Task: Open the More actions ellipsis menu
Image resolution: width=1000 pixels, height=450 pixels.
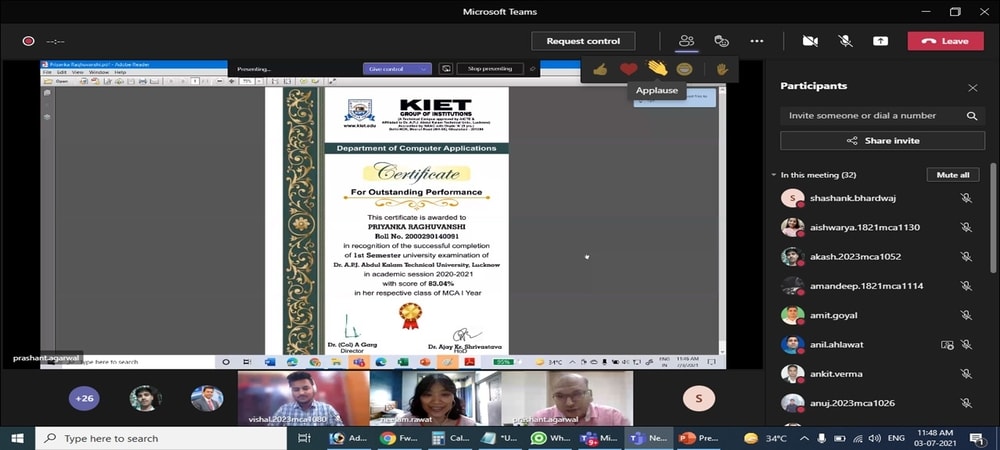Action: 756,41
